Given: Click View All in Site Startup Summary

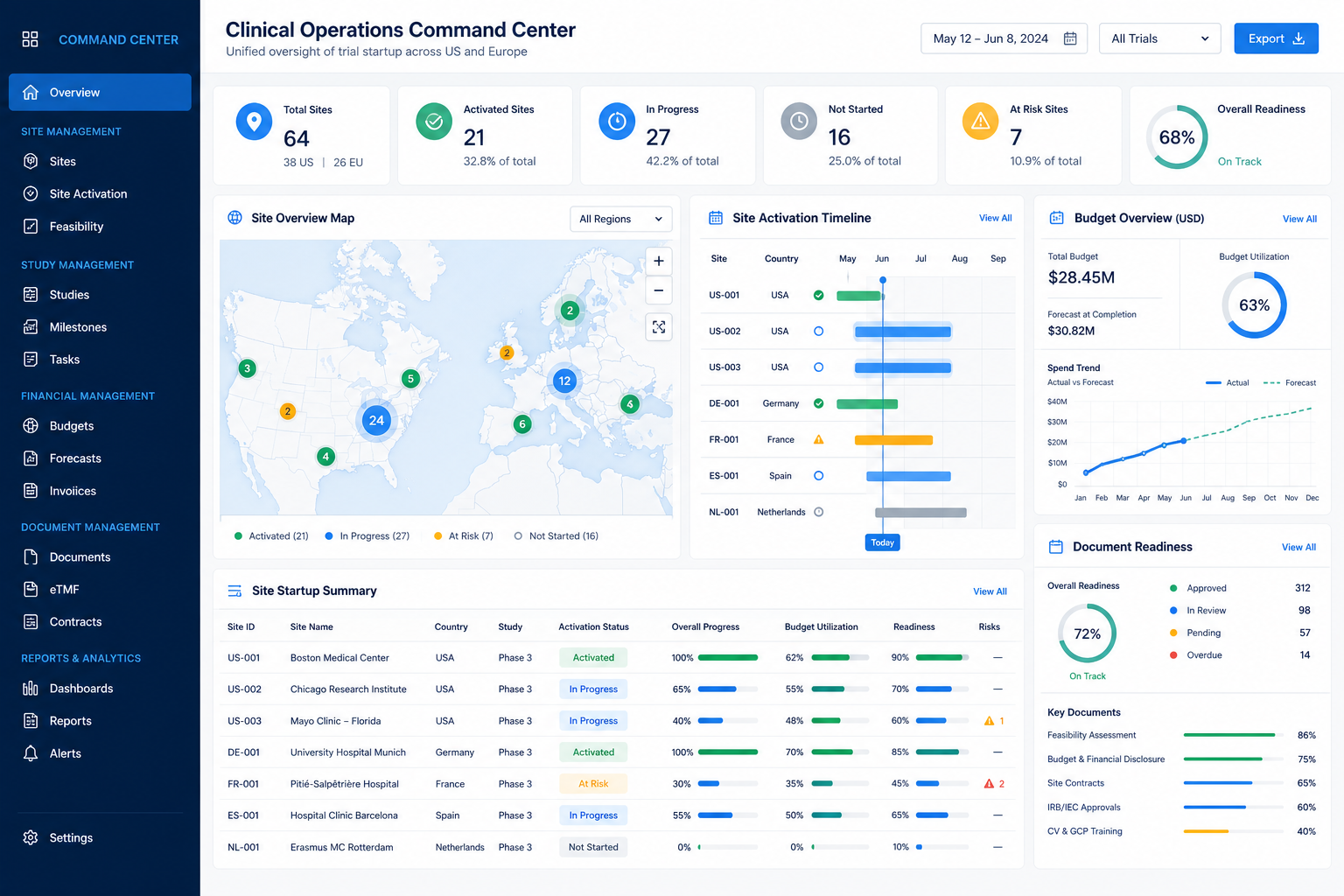Looking at the screenshot, I should tap(990, 591).
